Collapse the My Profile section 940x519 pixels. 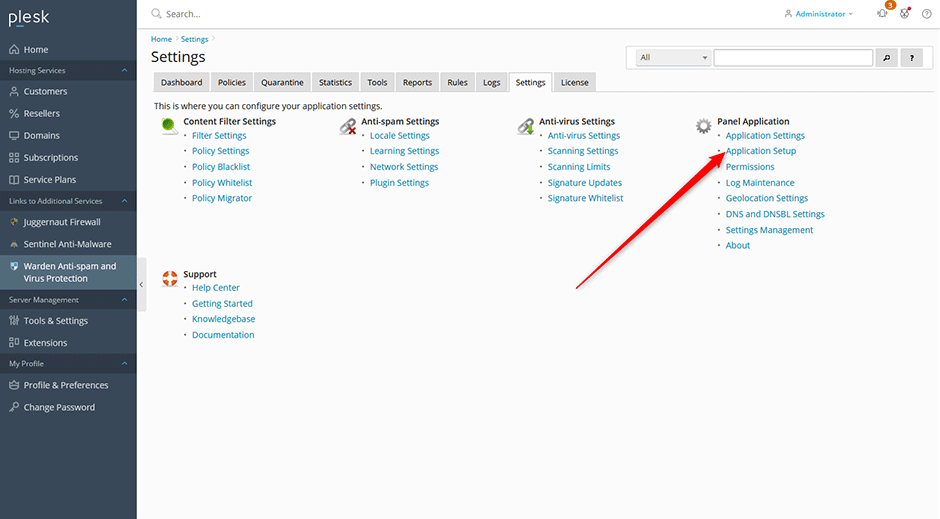(x=124, y=363)
